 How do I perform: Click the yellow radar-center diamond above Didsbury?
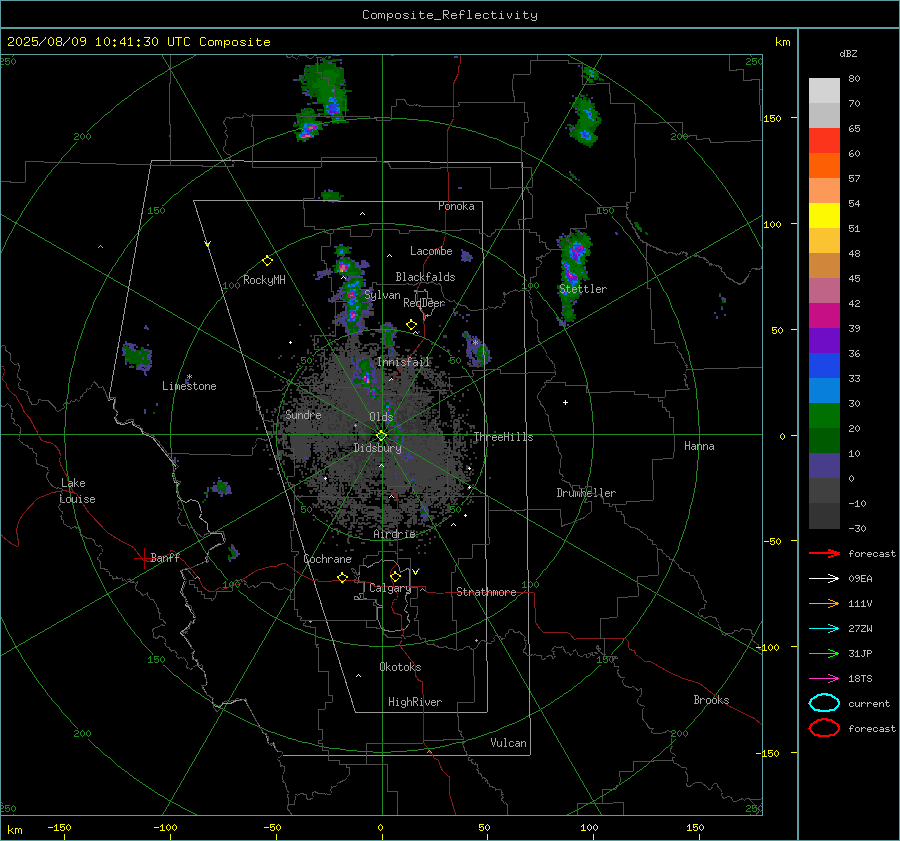(x=381, y=436)
